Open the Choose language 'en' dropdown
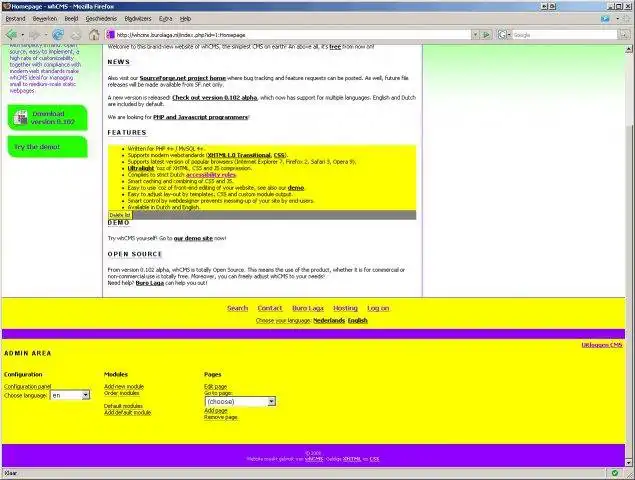This screenshot has width=635, height=480. click(x=70, y=395)
